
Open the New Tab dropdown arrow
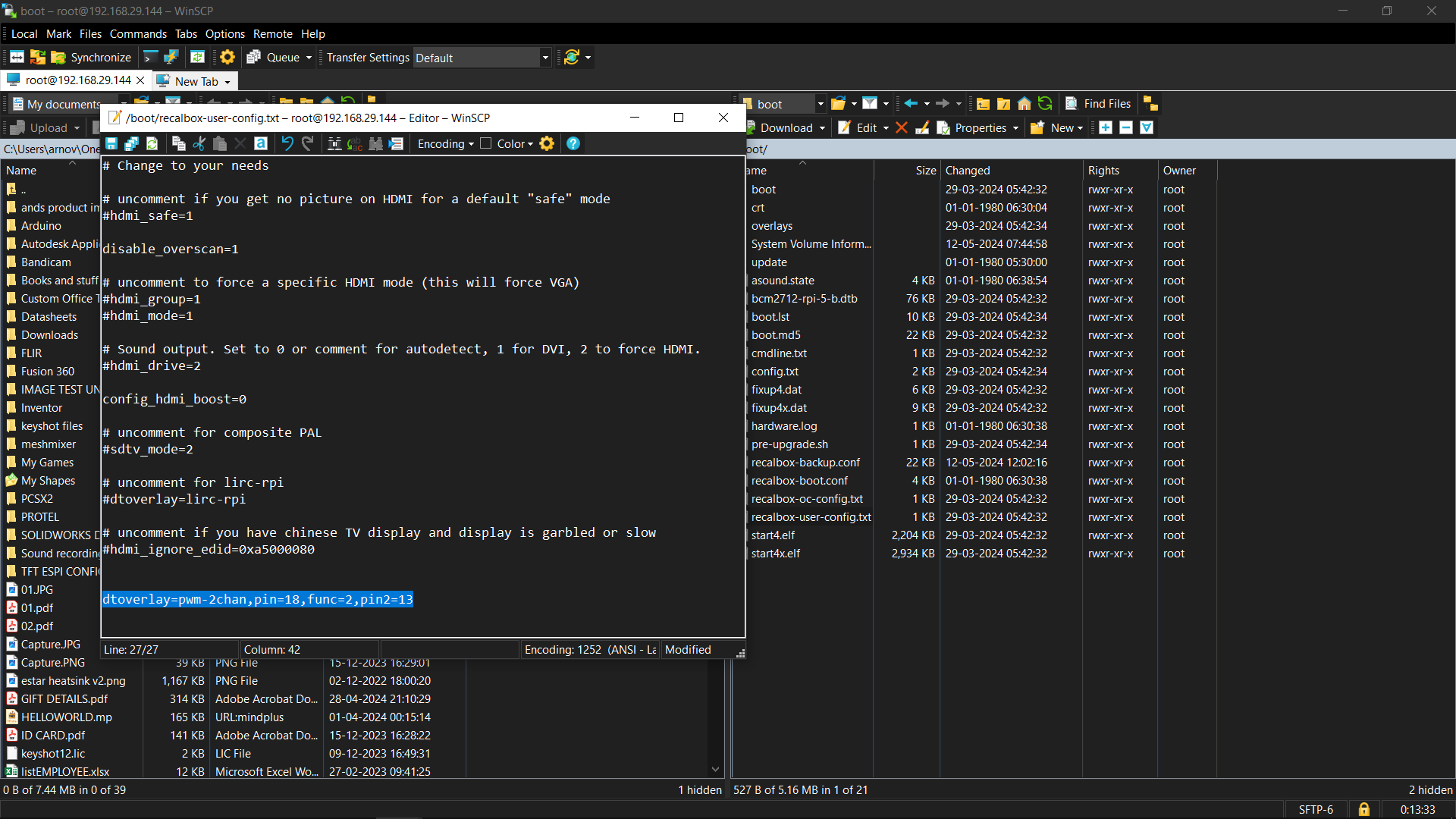tap(227, 82)
